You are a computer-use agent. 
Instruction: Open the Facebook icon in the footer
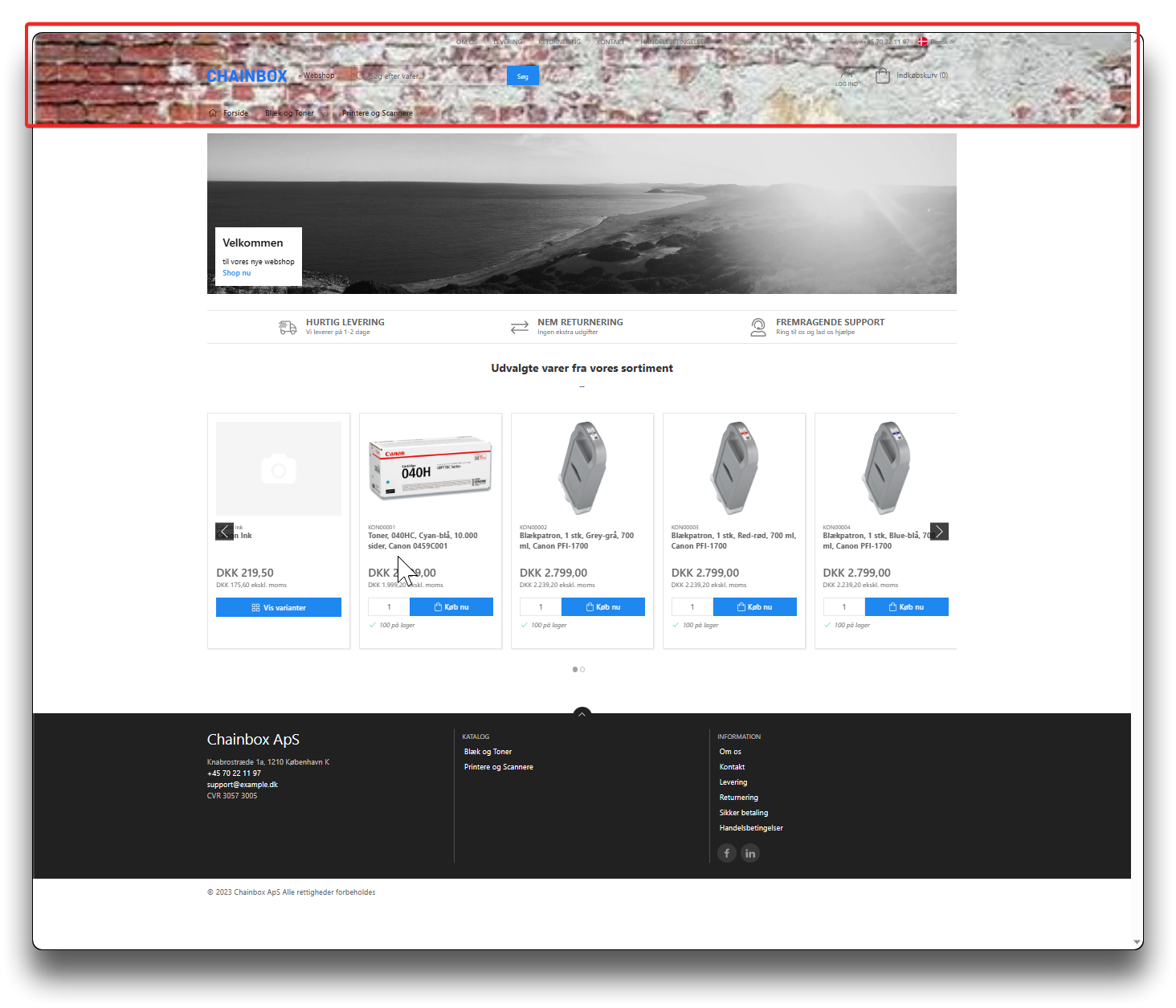point(726,853)
